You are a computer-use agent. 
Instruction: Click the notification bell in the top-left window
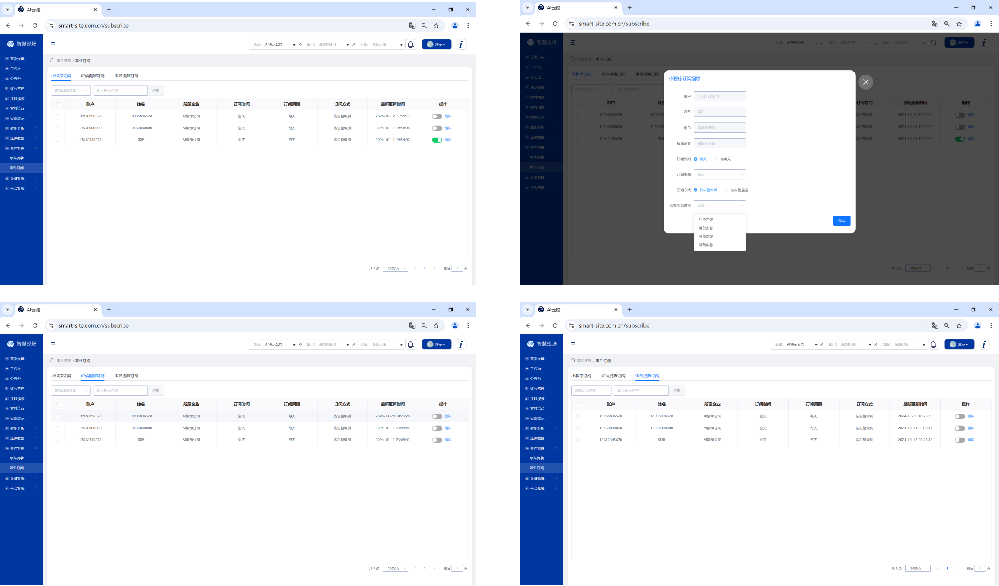click(411, 44)
